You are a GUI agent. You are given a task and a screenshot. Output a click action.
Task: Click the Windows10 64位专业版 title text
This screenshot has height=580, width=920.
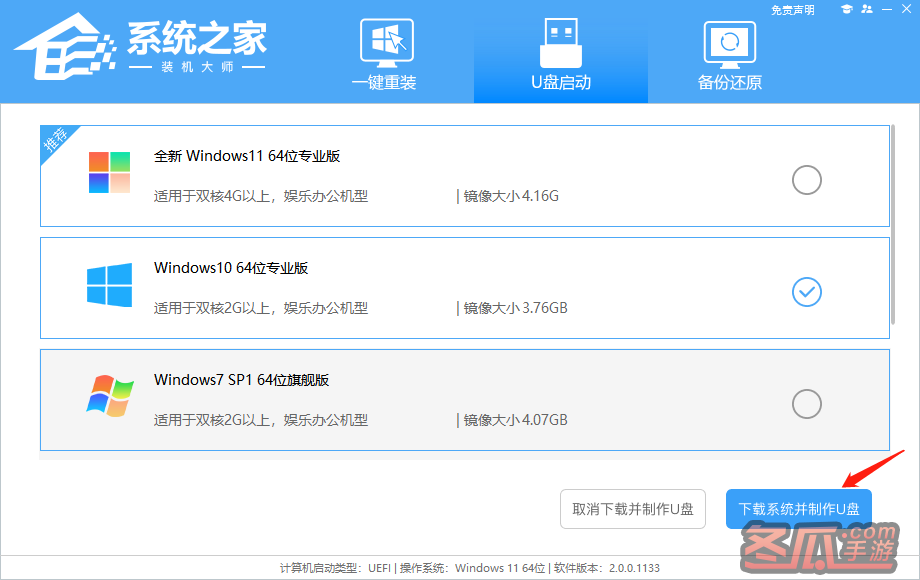(231, 268)
